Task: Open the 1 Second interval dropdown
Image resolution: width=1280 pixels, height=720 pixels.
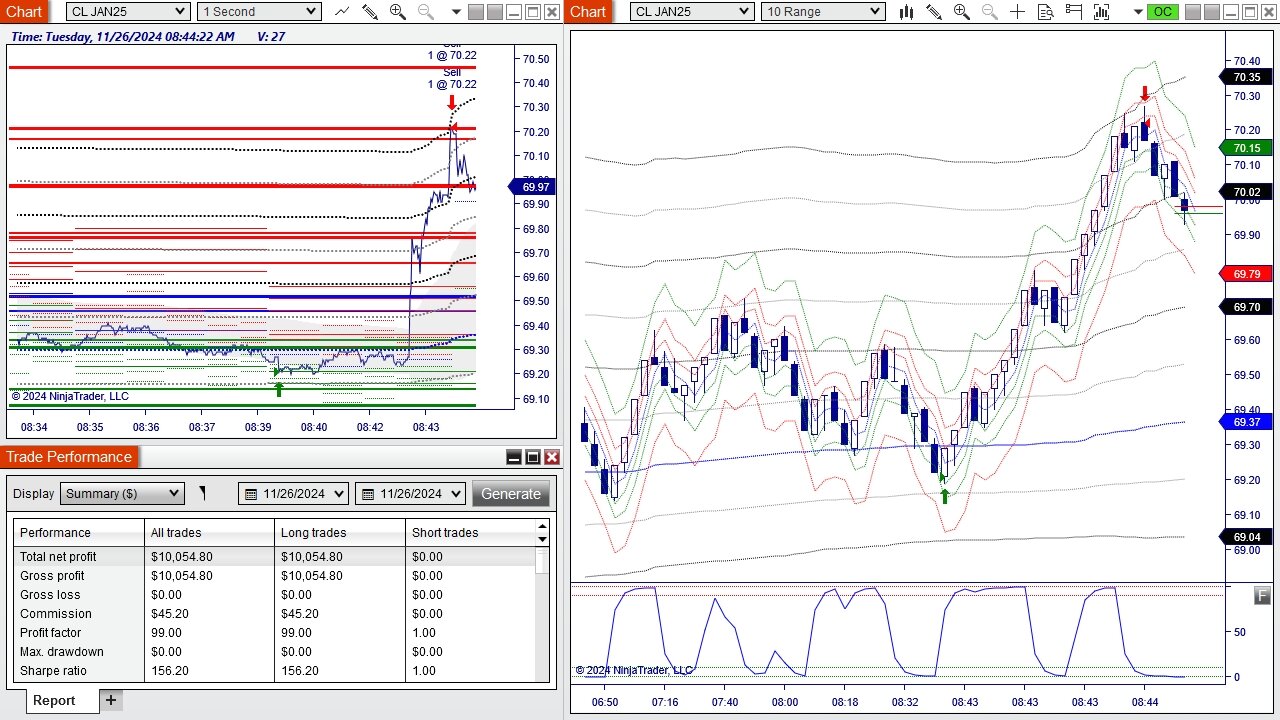Action: tap(259, 11)
